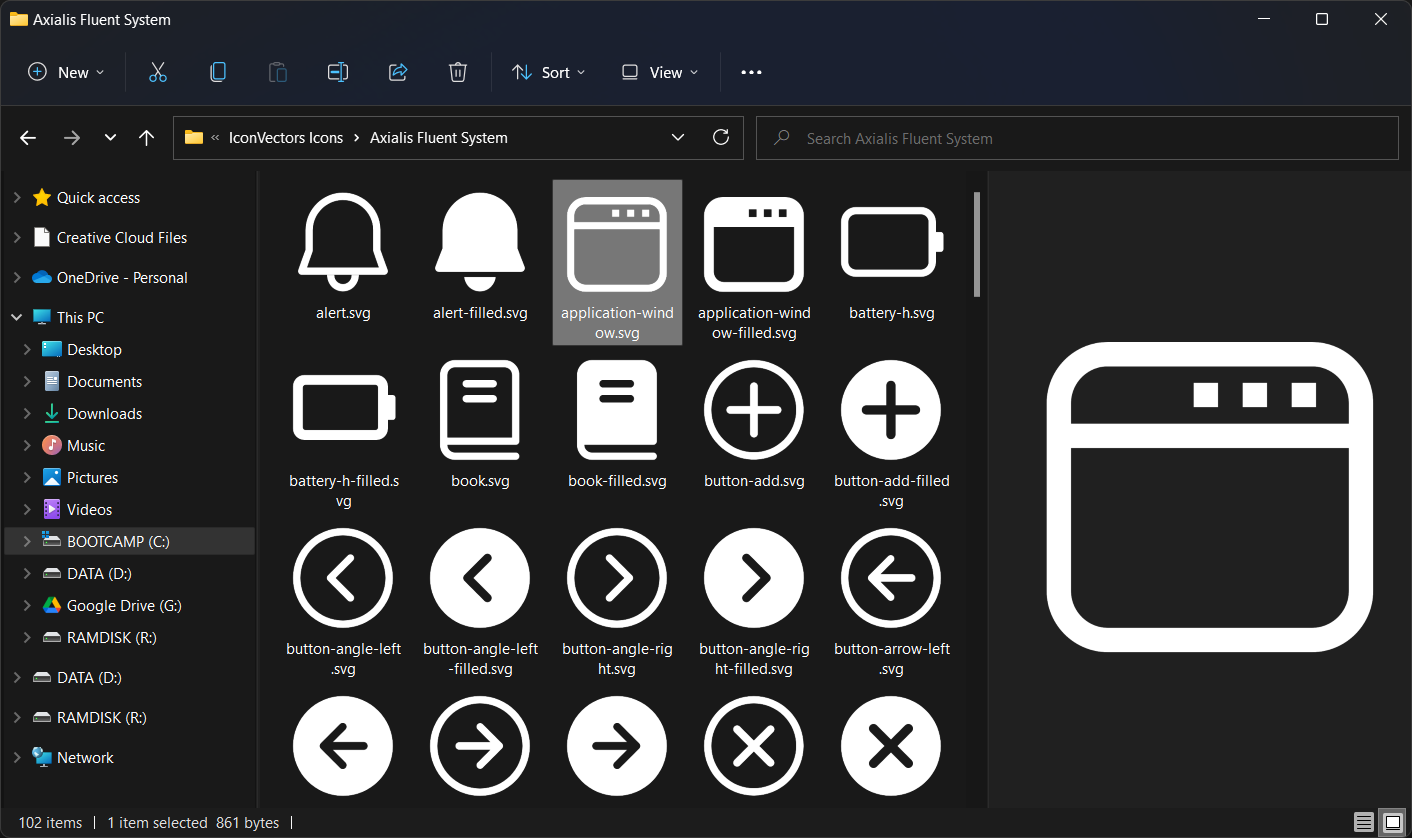This screenshot has width=1412, height=838.
Task: Open the New menu
Action: tap(66, 71)
